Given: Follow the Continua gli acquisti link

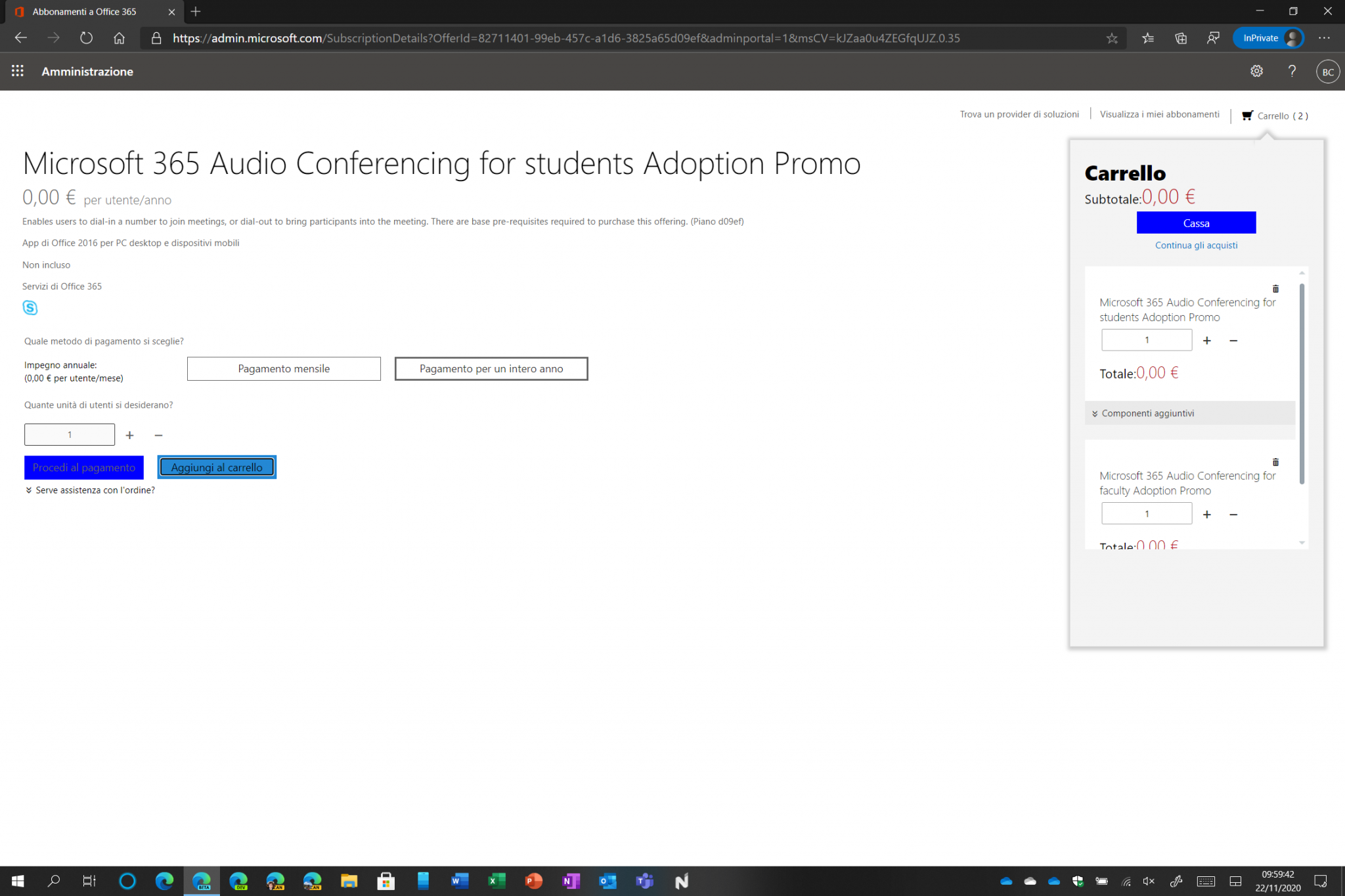Looking at the screenshot, I should click(1196, 245).
